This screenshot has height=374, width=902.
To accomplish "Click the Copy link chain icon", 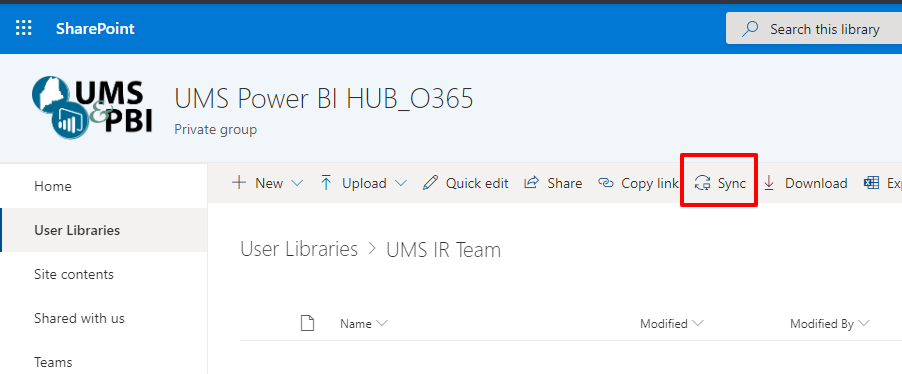I will tap(606, 183).
